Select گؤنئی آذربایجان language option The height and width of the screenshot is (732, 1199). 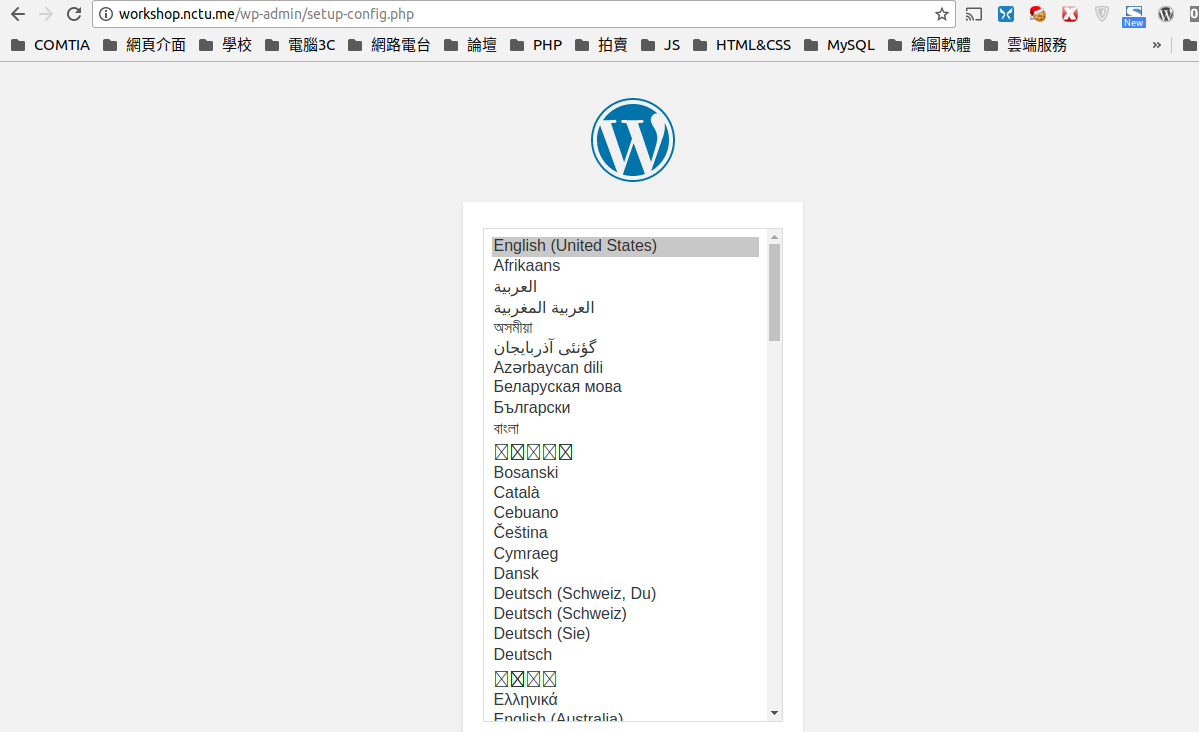click(625, 347)
